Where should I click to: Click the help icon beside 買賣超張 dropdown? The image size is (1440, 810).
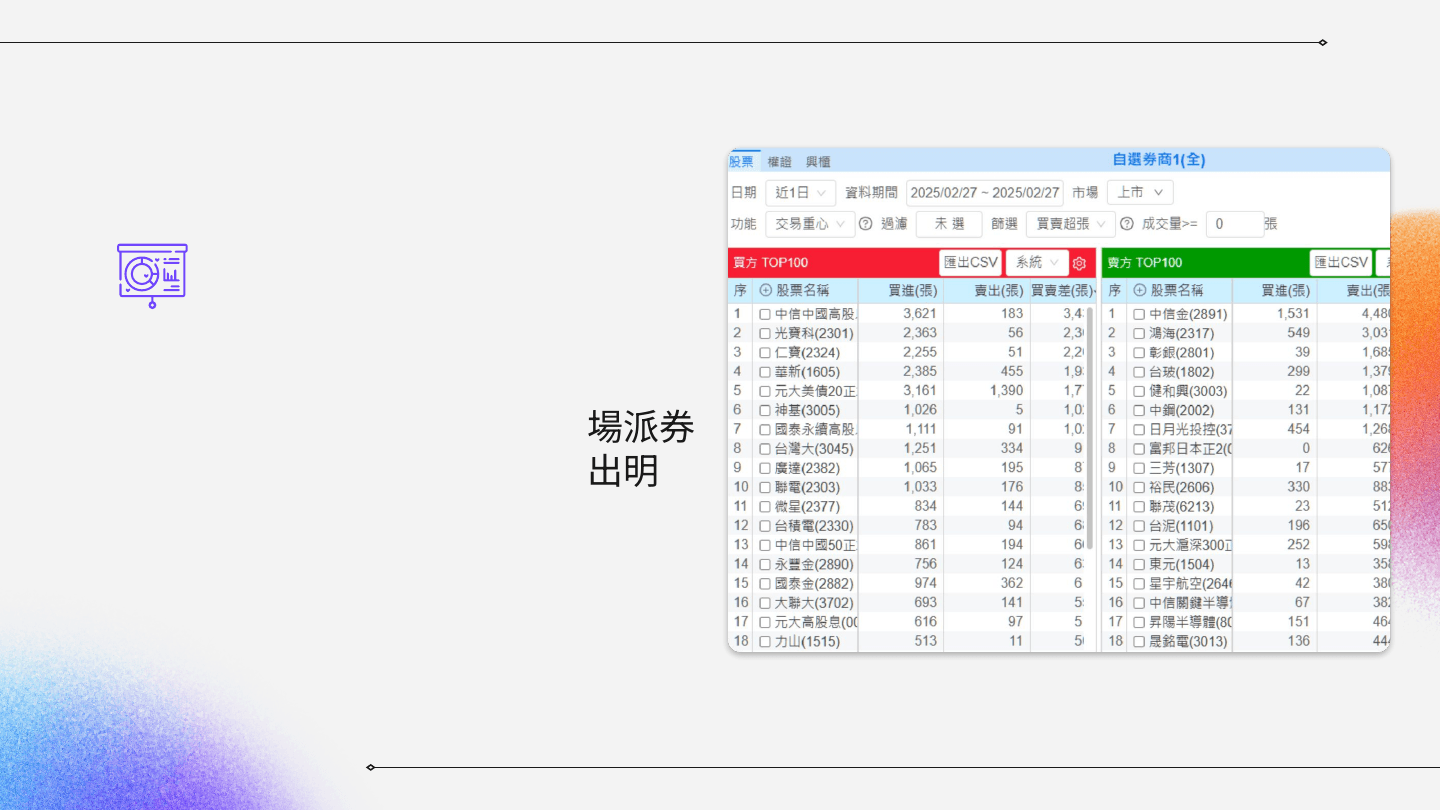coord(1127,224)
